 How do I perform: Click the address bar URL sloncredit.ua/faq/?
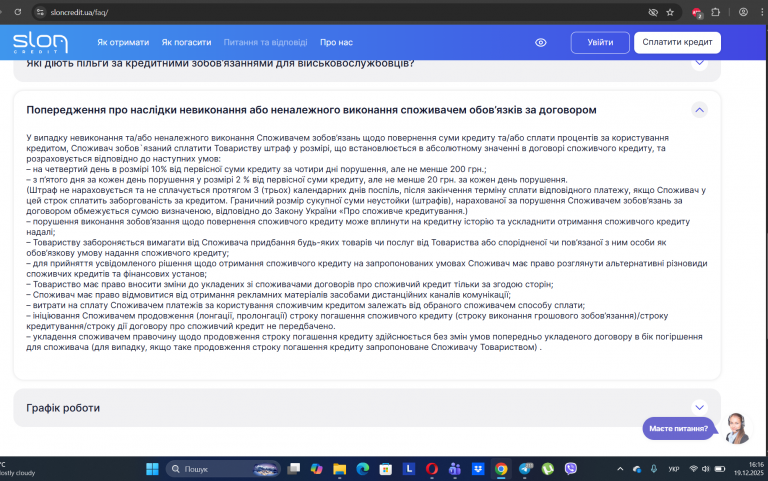point(79,12)
